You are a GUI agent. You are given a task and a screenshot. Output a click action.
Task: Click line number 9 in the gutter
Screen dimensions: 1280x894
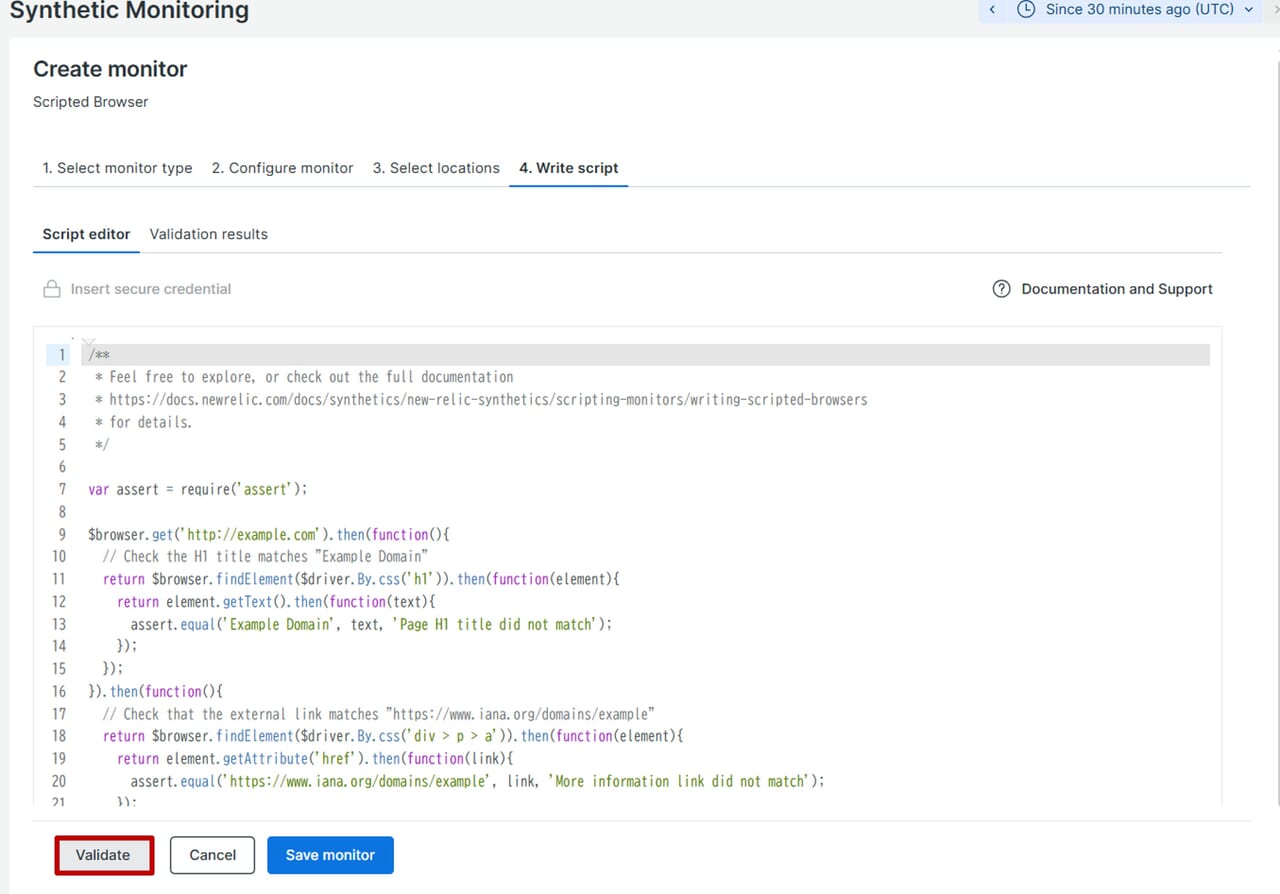(x=62, y=534)
